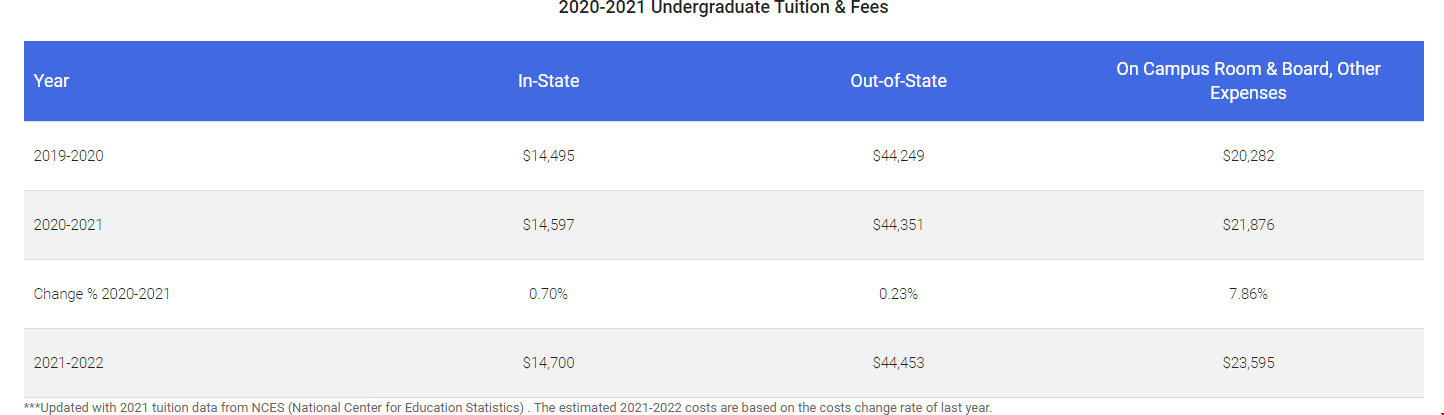Click the In-State column header
1444x415 pixels.
point(548,81)
